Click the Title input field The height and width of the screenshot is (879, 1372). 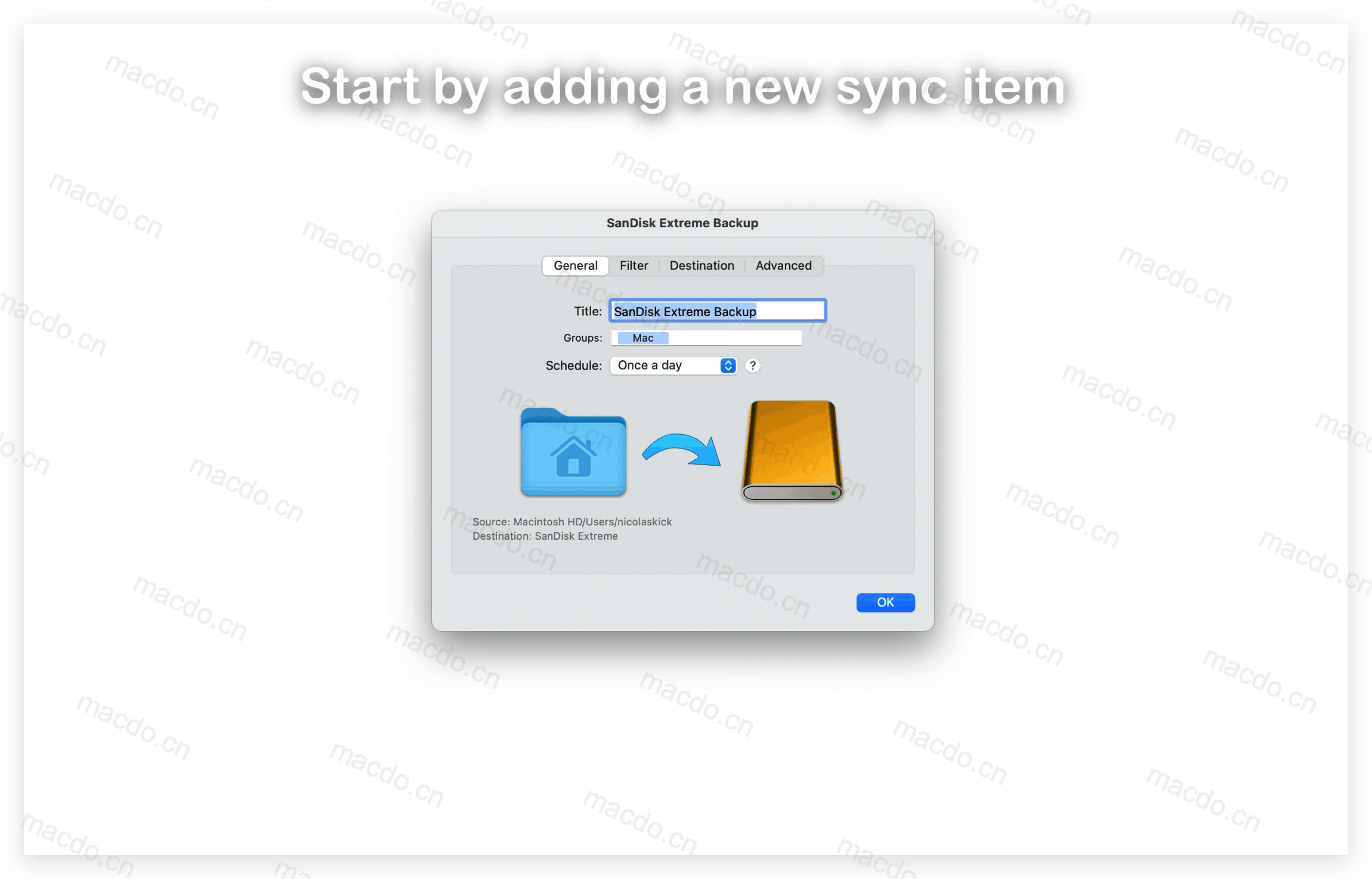(718, 311)
